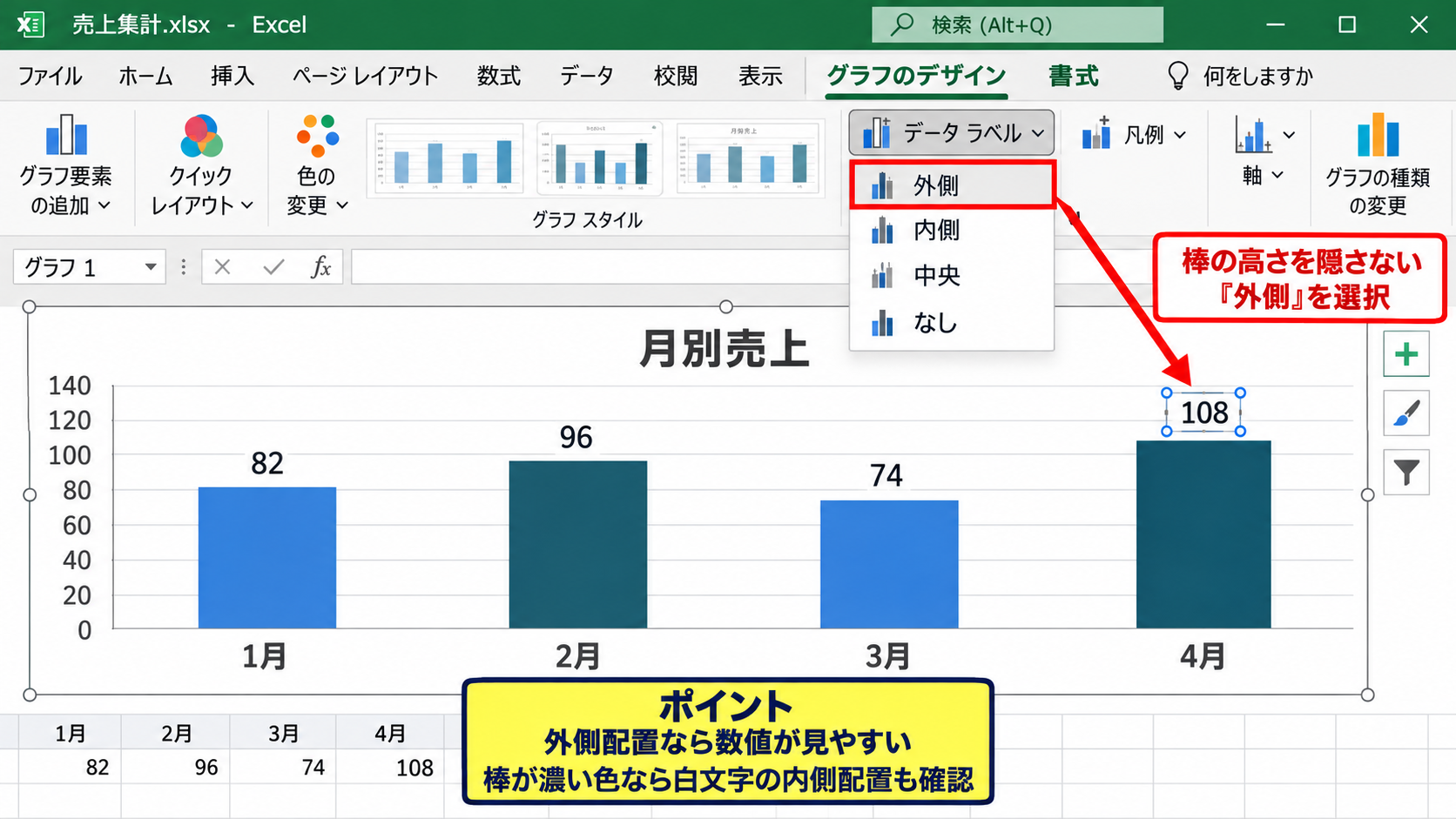The image size is (1456, 819).
Task: Open グラフ要素の追加 menu
Action: click(x=66, y=165)
